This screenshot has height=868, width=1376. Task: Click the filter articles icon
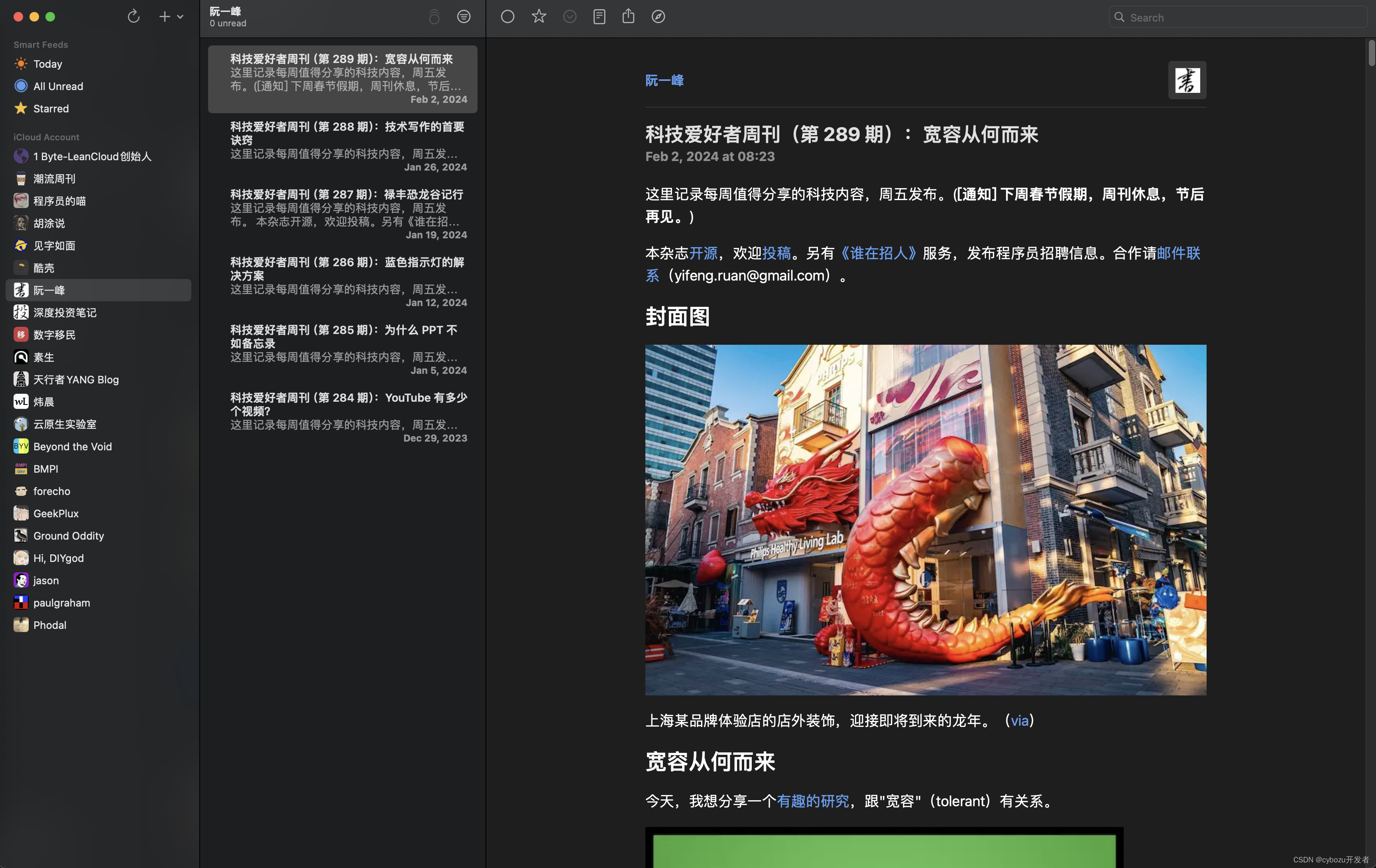[464, 17]
